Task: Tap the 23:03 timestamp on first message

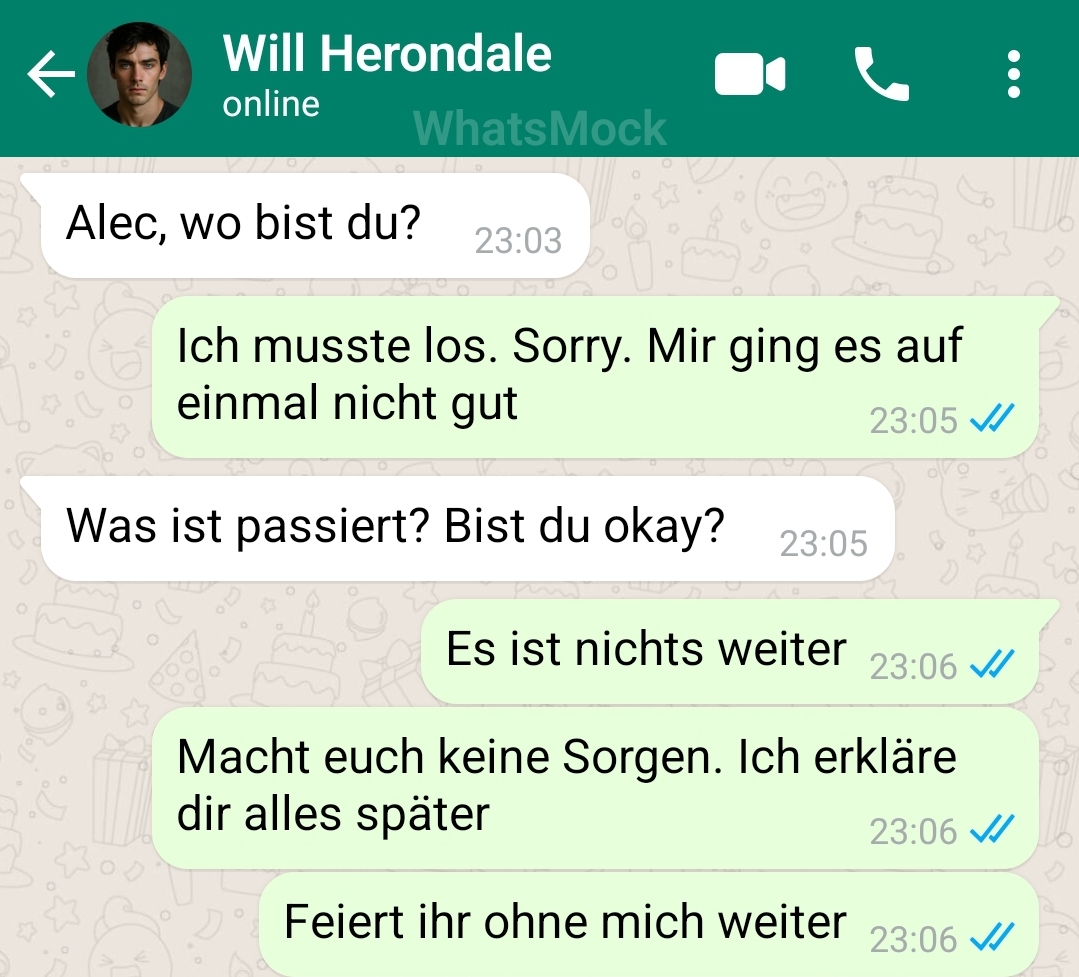Action: click(x=518, y=241)
